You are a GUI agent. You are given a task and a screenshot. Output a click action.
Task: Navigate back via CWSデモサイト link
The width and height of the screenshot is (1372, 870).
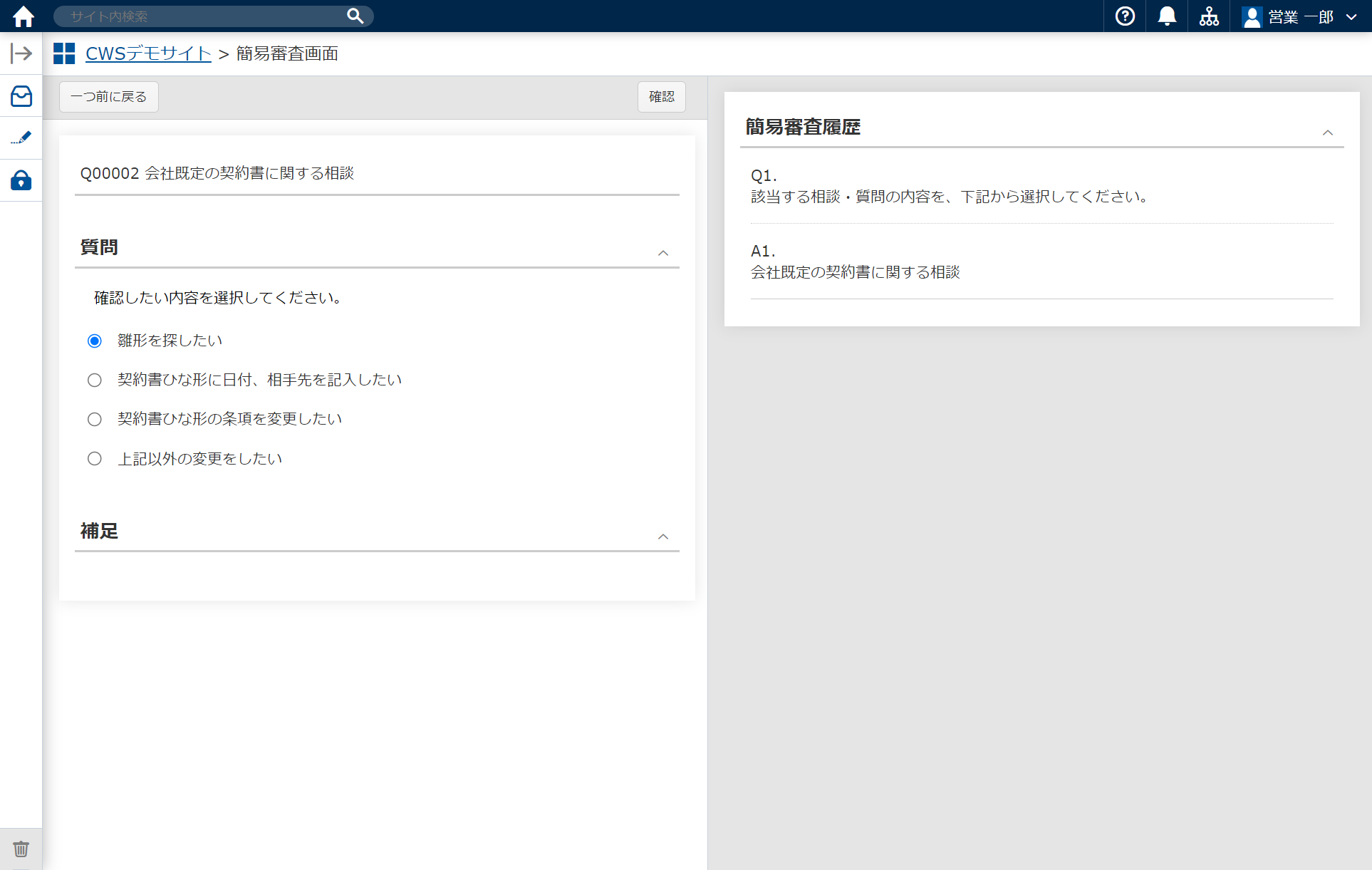pyautogui.click(x=147, y=53)
